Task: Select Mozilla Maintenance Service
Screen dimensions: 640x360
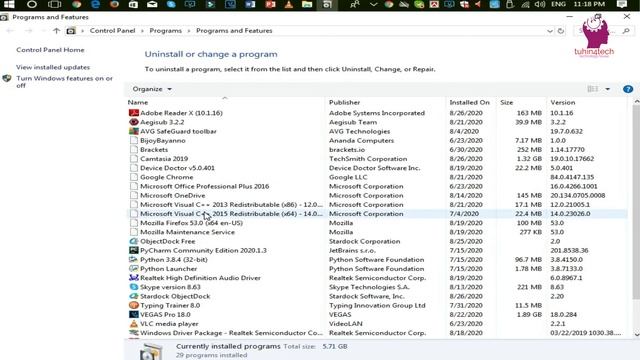Action: pyautogui.click(x=378, y=232)
